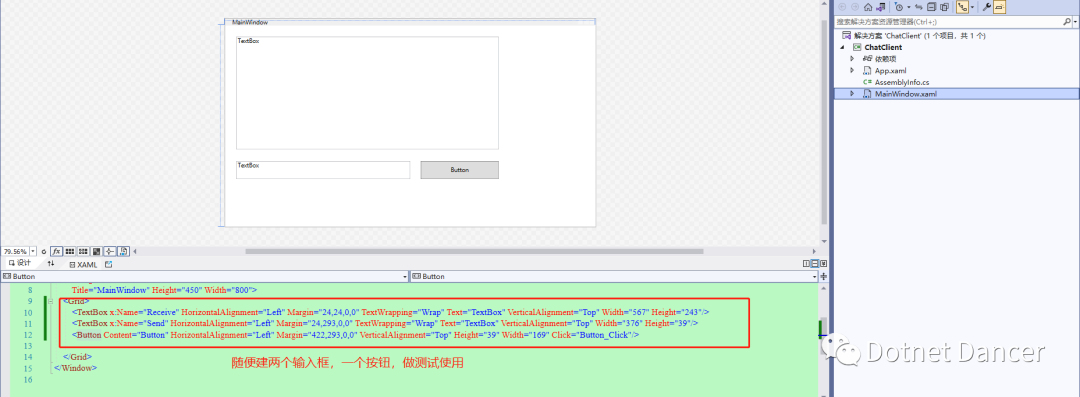Click designer horizontal scrollbar left arrow
The image size is (1080, 397).
[x=135, y=252]
